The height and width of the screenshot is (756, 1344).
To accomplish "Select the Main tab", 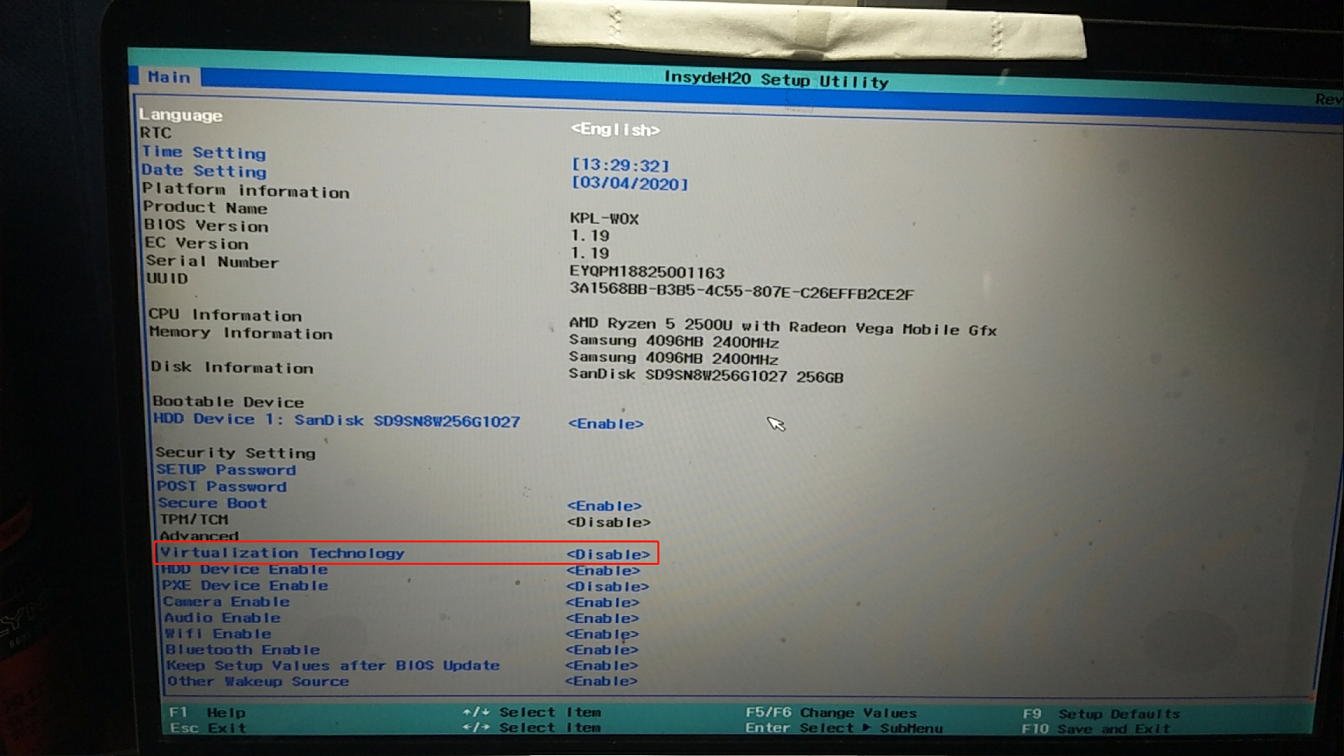I will coord(168,77).
